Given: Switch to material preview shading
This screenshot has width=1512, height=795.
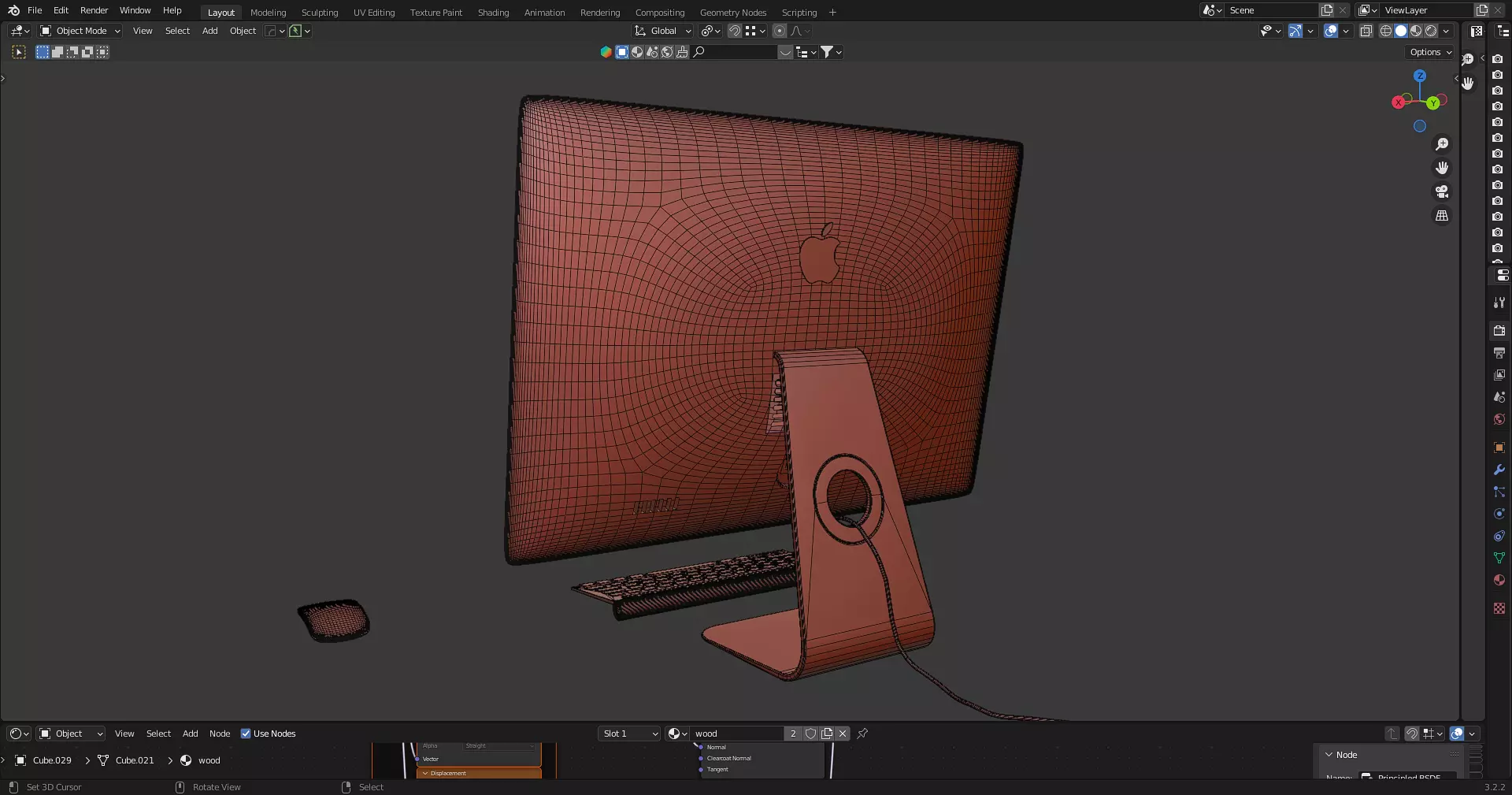Looking at the screenshot, I should 1416,31.
